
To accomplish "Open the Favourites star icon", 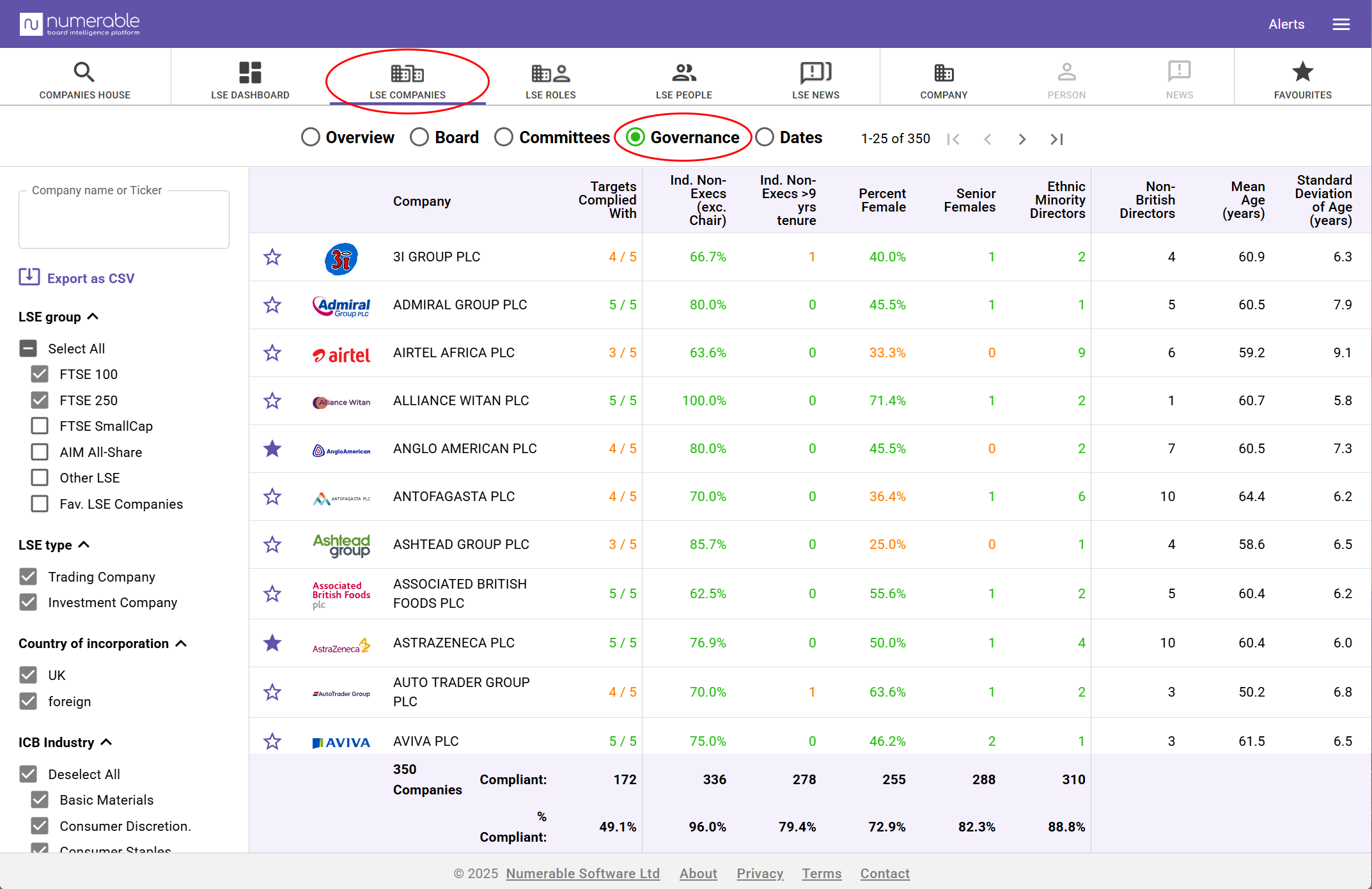I will tap(1302, 72).
